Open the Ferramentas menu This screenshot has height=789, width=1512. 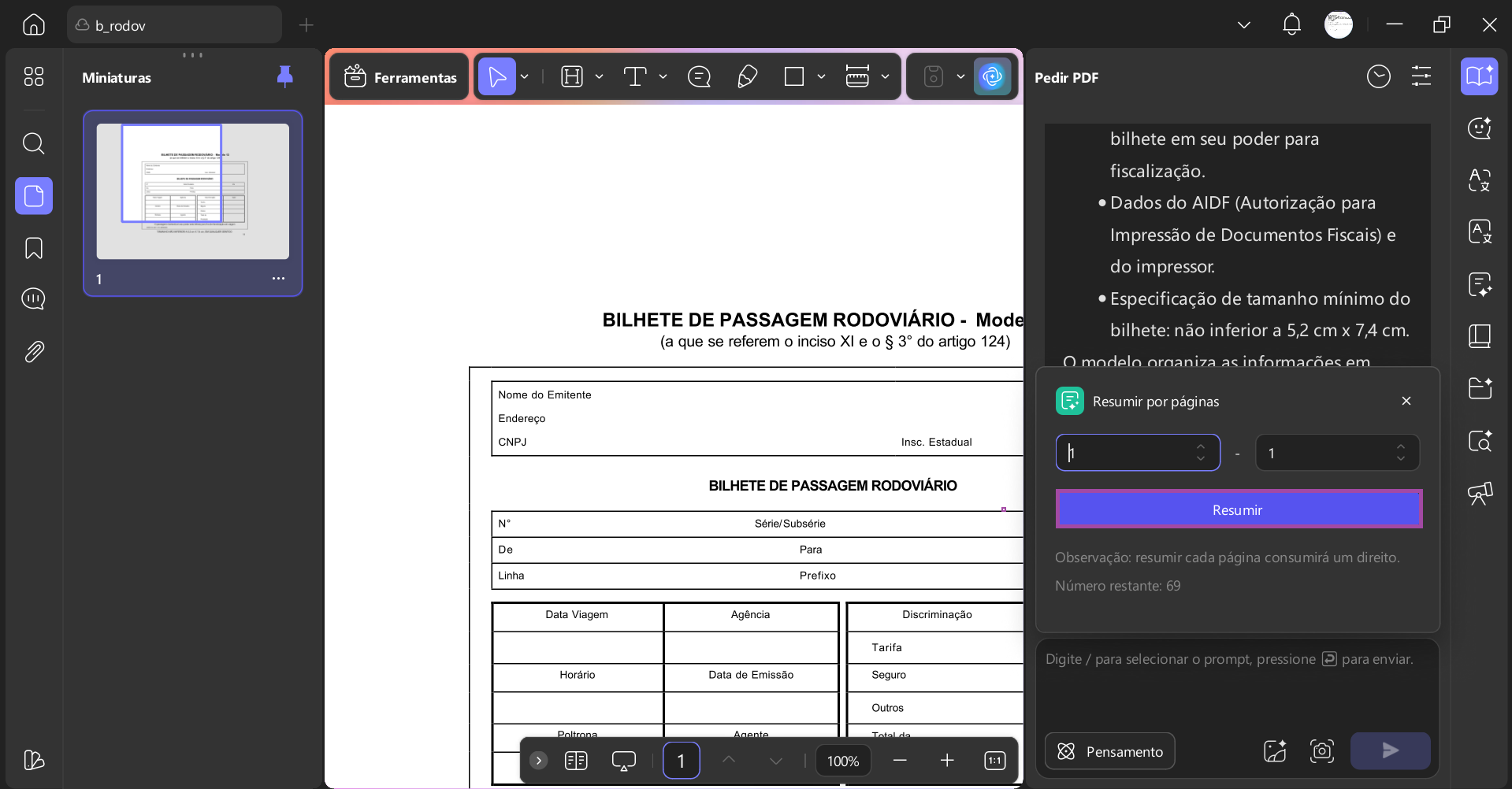click(399, 76)
